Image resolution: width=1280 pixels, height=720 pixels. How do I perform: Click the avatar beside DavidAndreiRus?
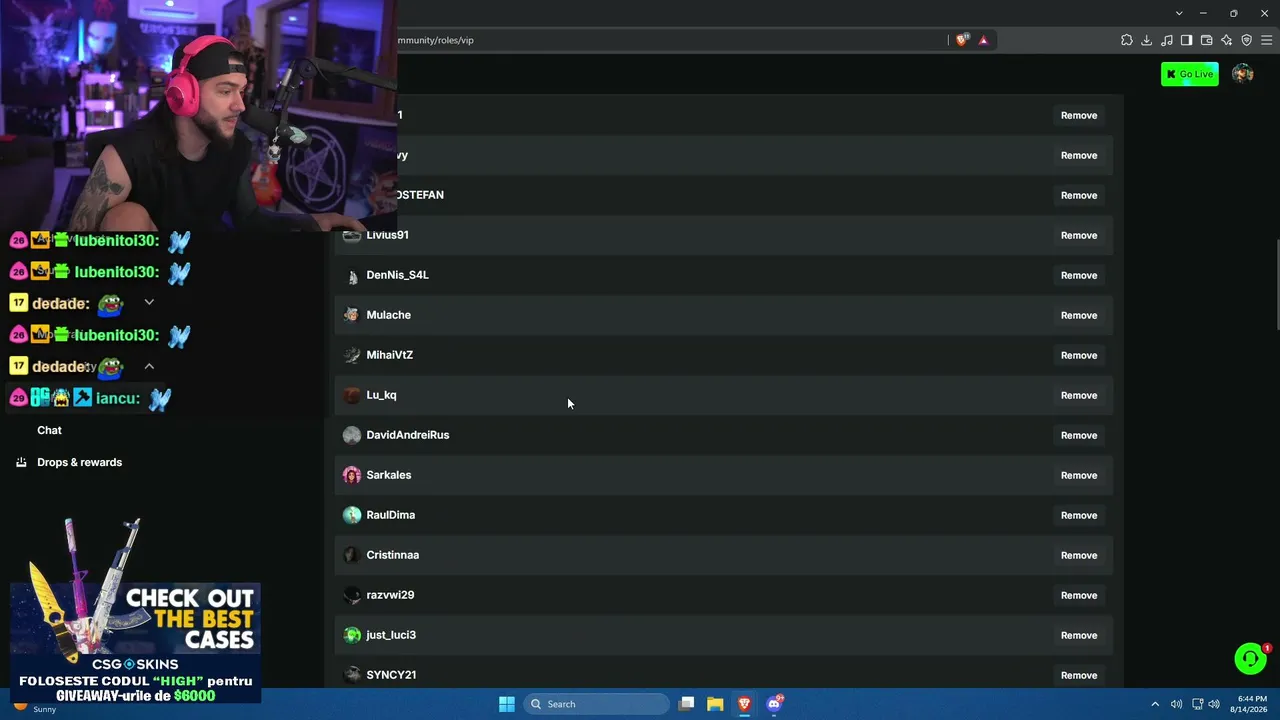tap(352, 435)
